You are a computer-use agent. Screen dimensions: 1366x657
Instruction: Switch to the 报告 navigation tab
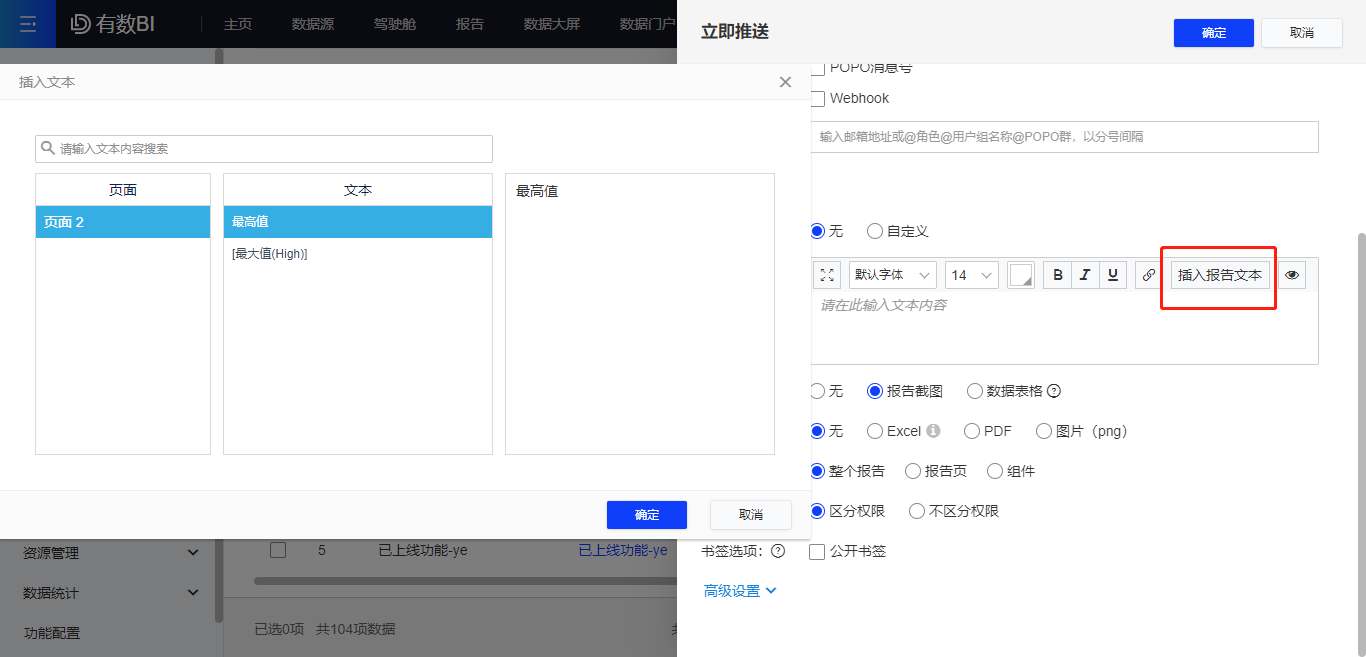click(469, 24)
